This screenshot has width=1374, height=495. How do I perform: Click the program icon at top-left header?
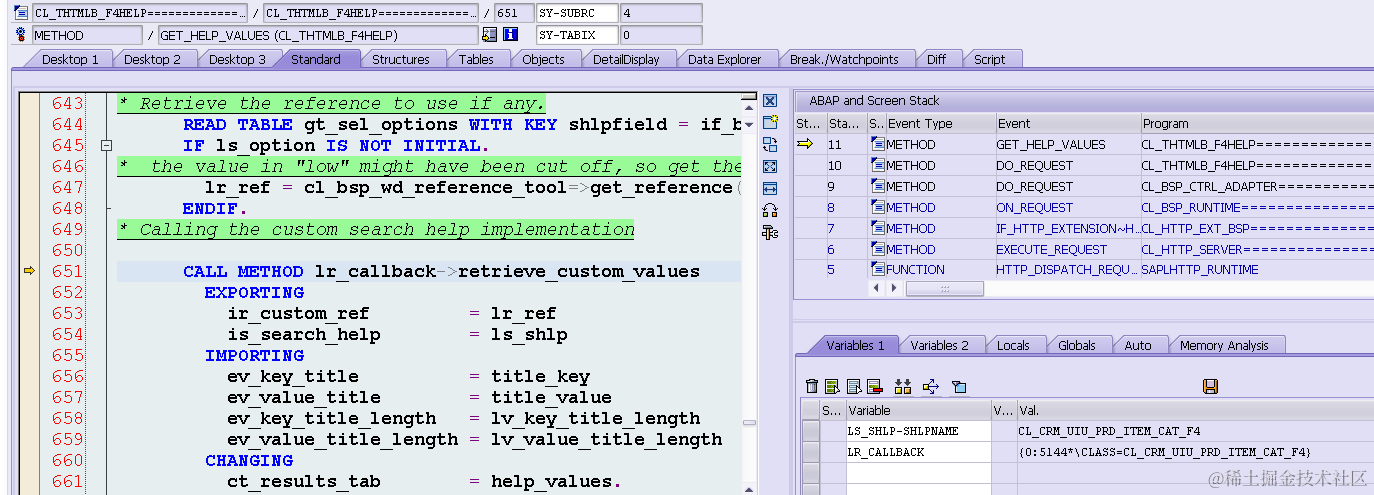point(22,13)
